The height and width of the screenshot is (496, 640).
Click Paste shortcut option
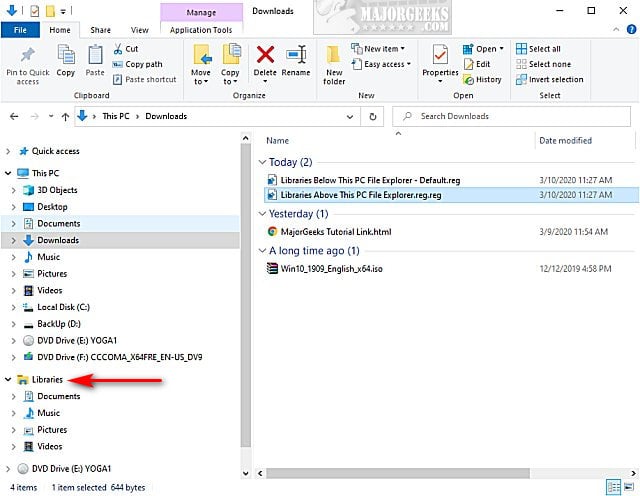[x=145, y=79]
